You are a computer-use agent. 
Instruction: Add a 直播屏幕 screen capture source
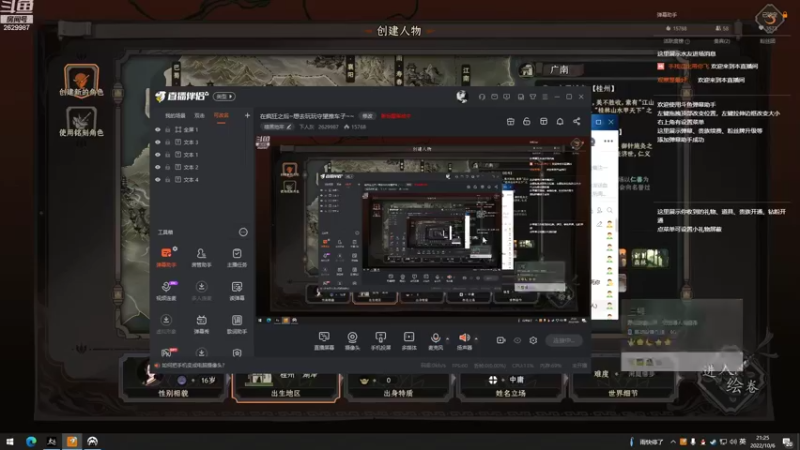(324, 340)
